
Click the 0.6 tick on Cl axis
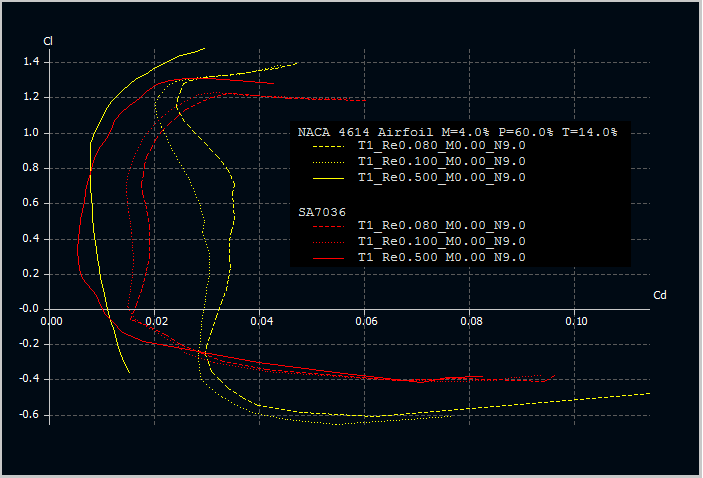click(x=31, y=203)
